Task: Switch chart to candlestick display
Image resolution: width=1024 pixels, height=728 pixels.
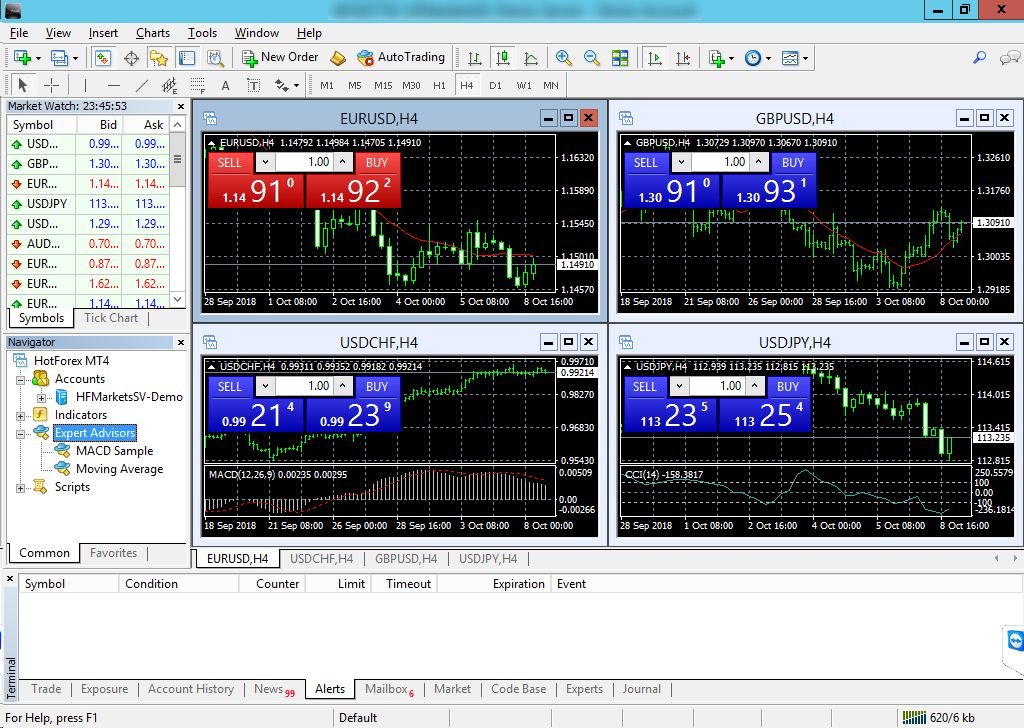Action: pos(502,58)
